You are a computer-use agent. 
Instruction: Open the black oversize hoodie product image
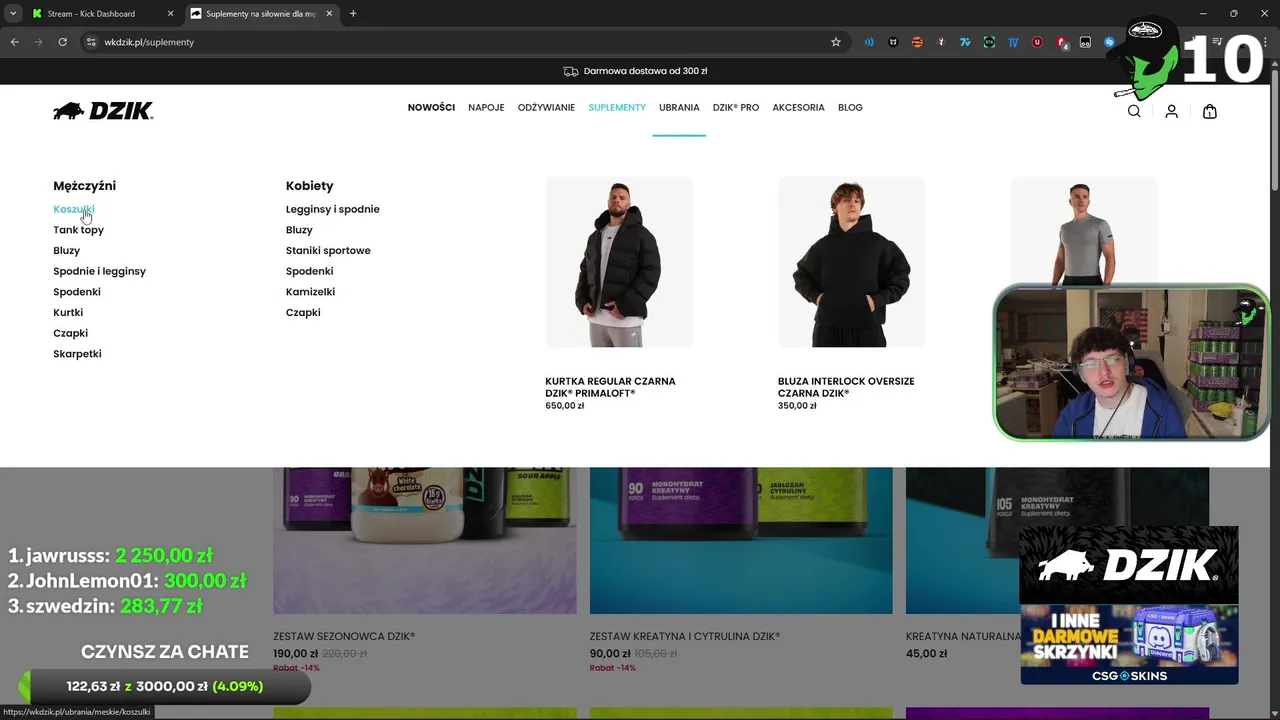point(851,262)
